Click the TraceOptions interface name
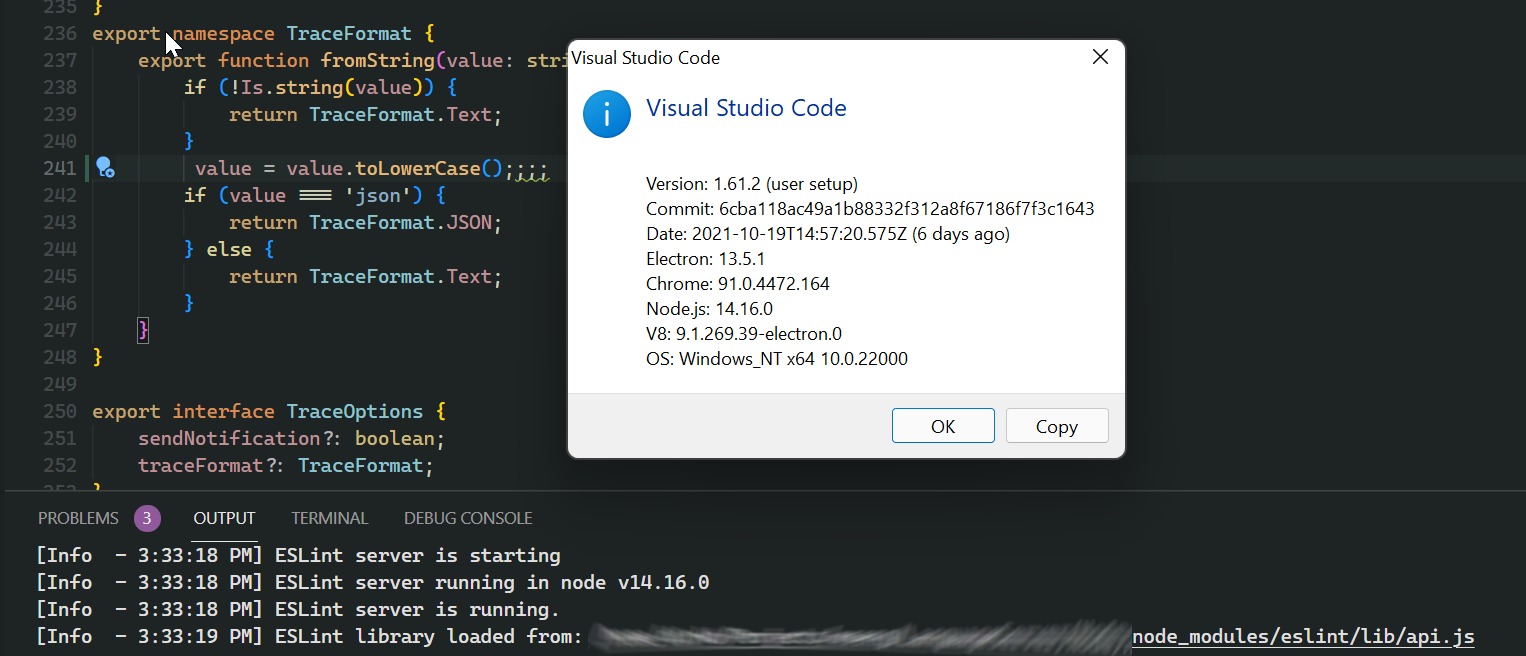This screenshot has height=656, width=1526. [354, 410]
